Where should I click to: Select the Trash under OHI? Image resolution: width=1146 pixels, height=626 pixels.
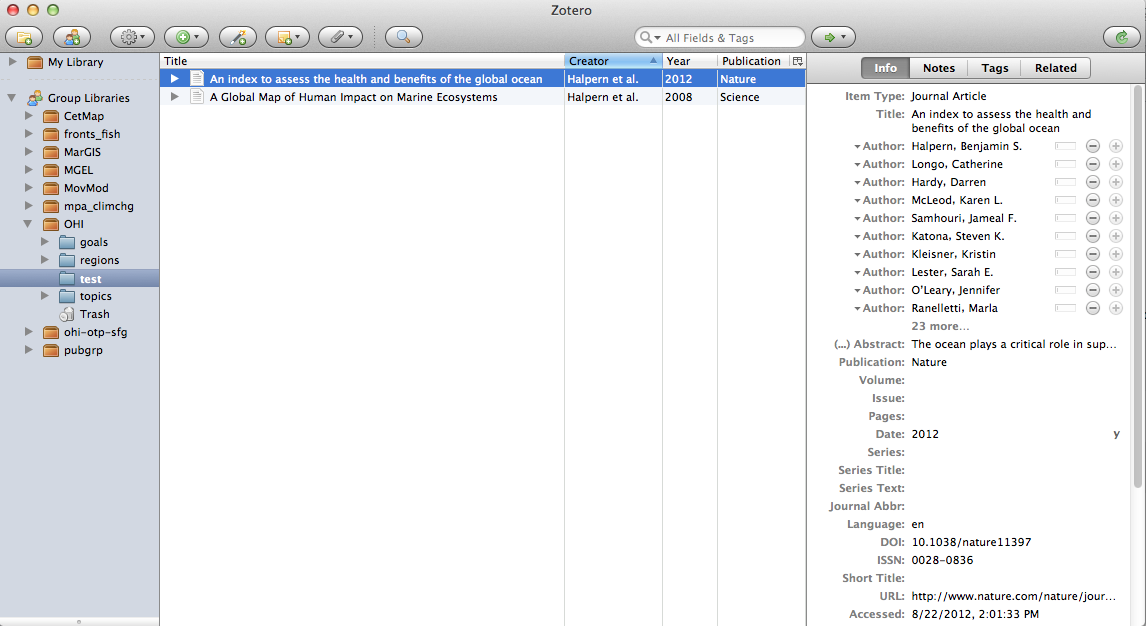click(x=94, y=314)
